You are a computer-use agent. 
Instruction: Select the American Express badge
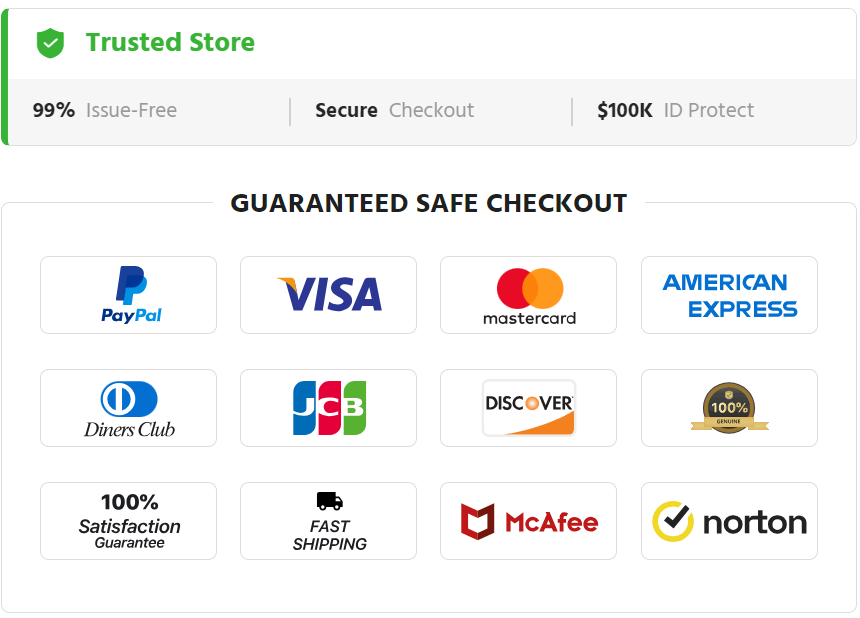[729, 295]
